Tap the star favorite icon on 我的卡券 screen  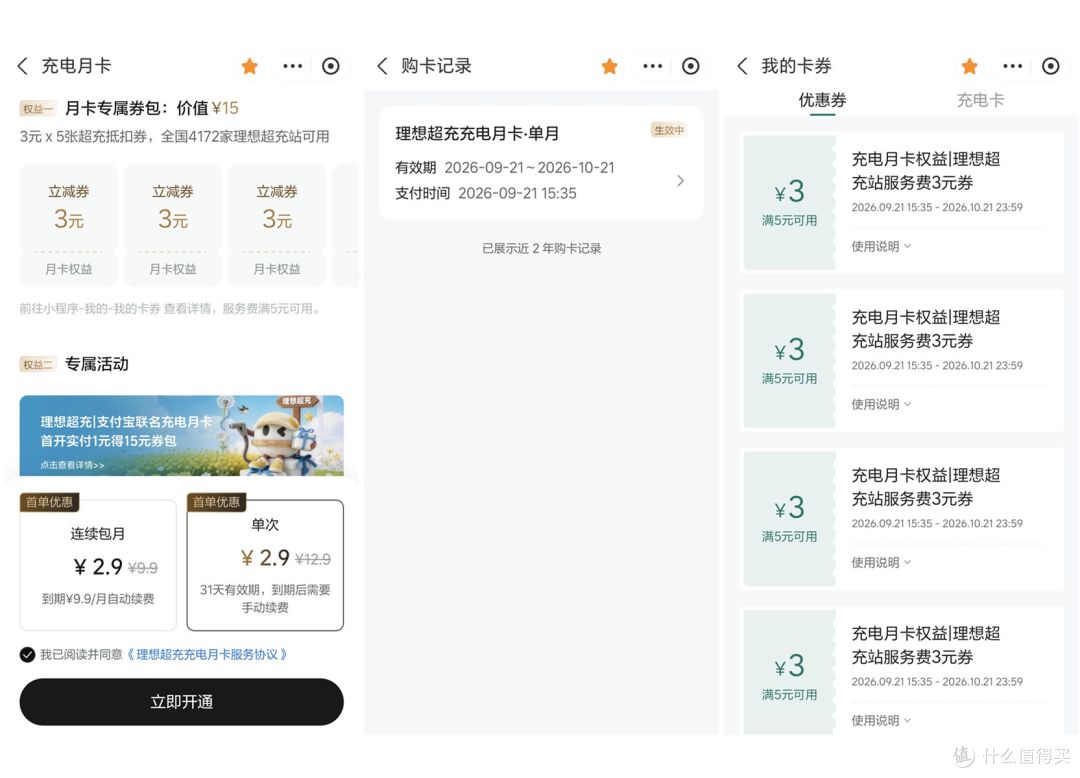coord(970,66)
